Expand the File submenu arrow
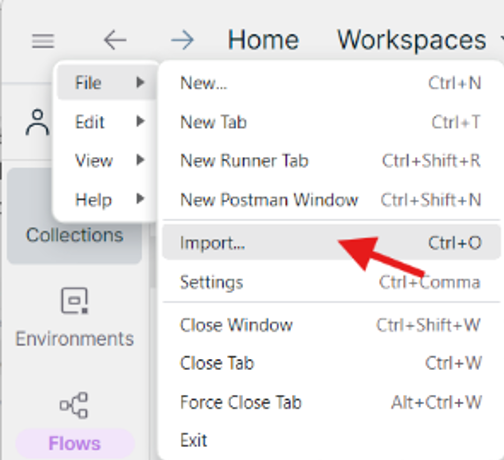Screen dimensions: 504x460 141,82
